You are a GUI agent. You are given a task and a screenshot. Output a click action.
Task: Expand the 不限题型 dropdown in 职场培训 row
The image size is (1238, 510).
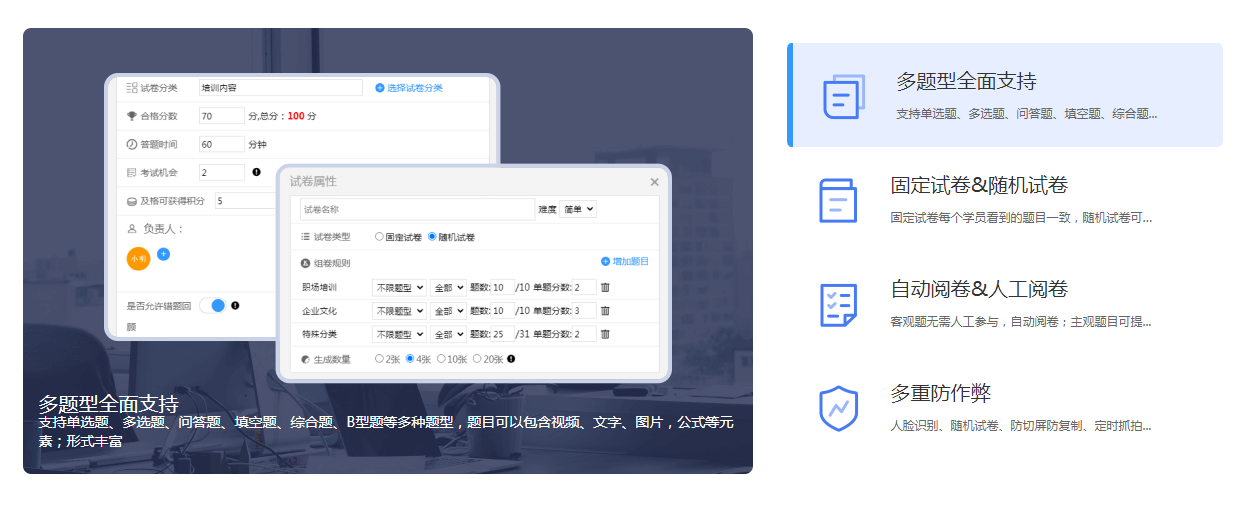(x=399, y=287)
